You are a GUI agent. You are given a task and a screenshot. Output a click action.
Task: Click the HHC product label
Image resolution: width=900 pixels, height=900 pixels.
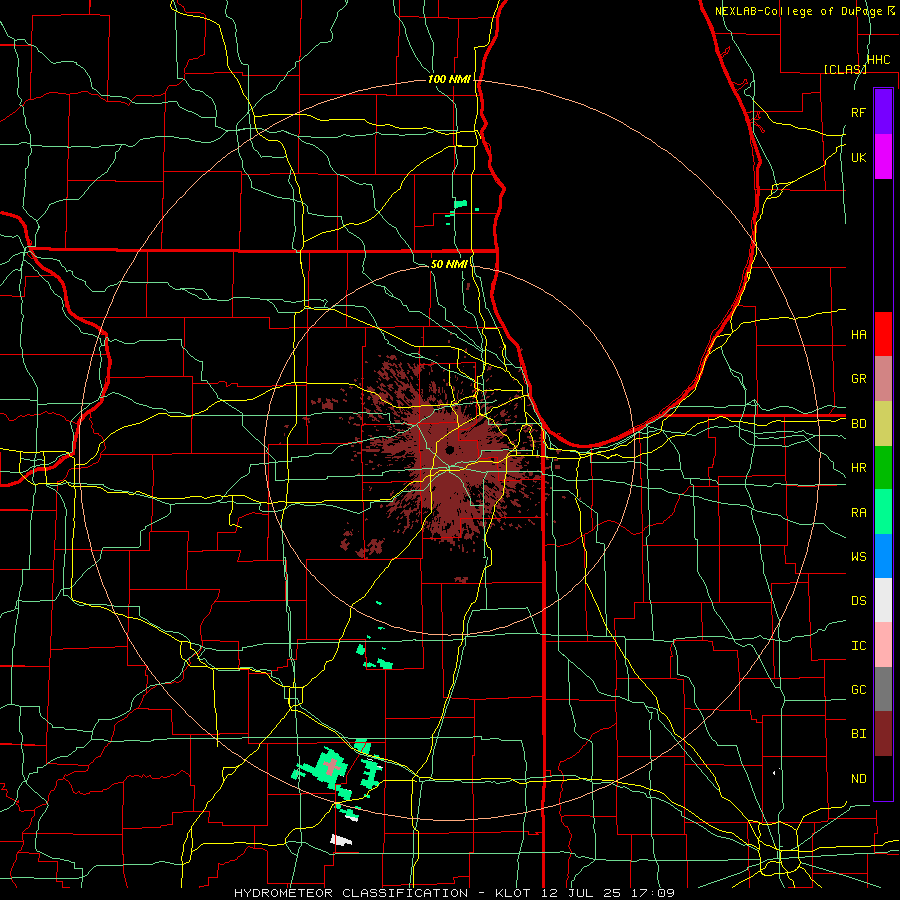(878, 60)
